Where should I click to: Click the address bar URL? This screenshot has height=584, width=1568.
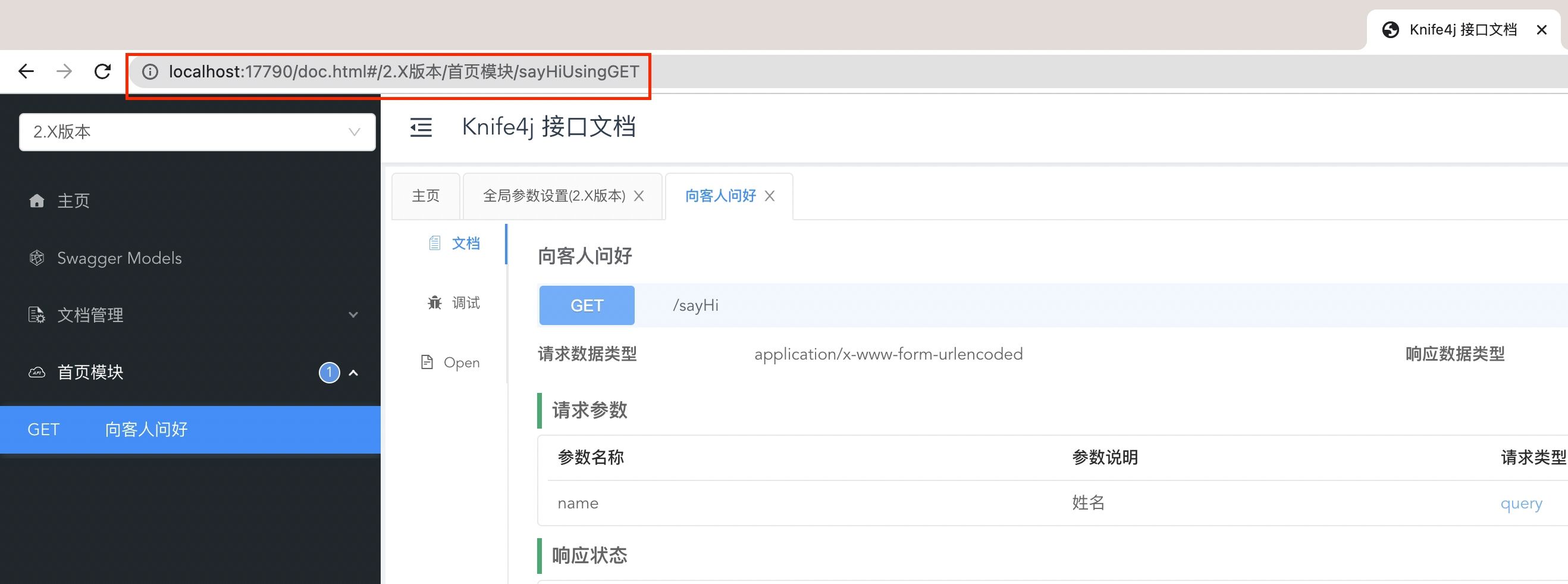pyautogui.click(x=404, y=72)
